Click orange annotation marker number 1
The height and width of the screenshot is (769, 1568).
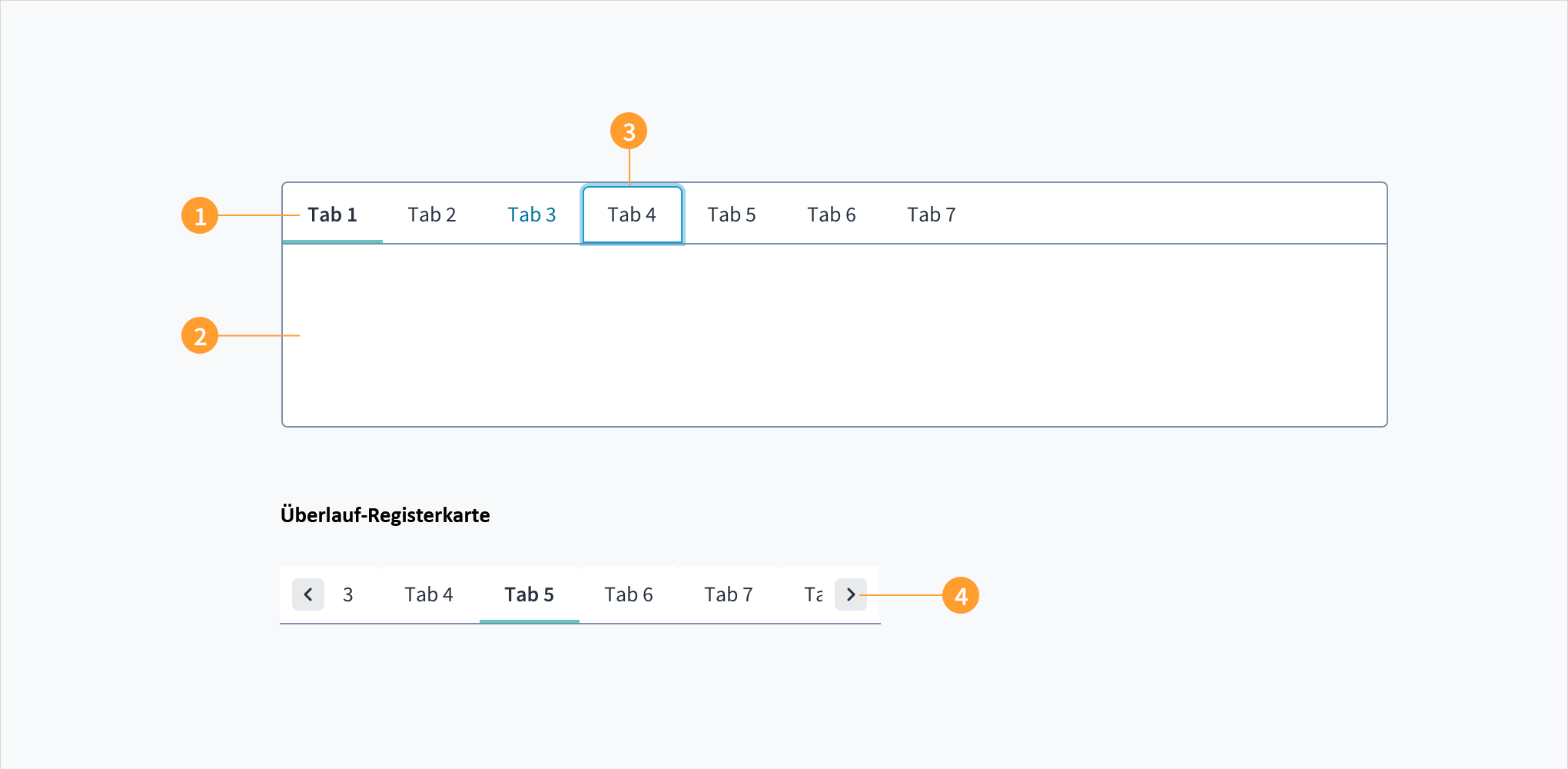pyautogui.click(x=200, y=215)
